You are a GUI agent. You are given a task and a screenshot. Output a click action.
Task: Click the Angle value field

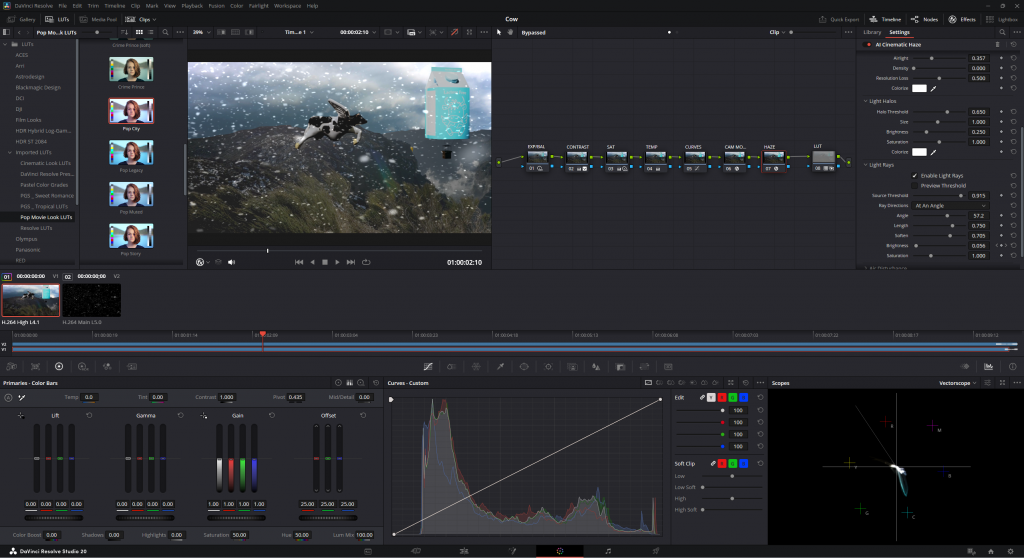coord(978,216)
